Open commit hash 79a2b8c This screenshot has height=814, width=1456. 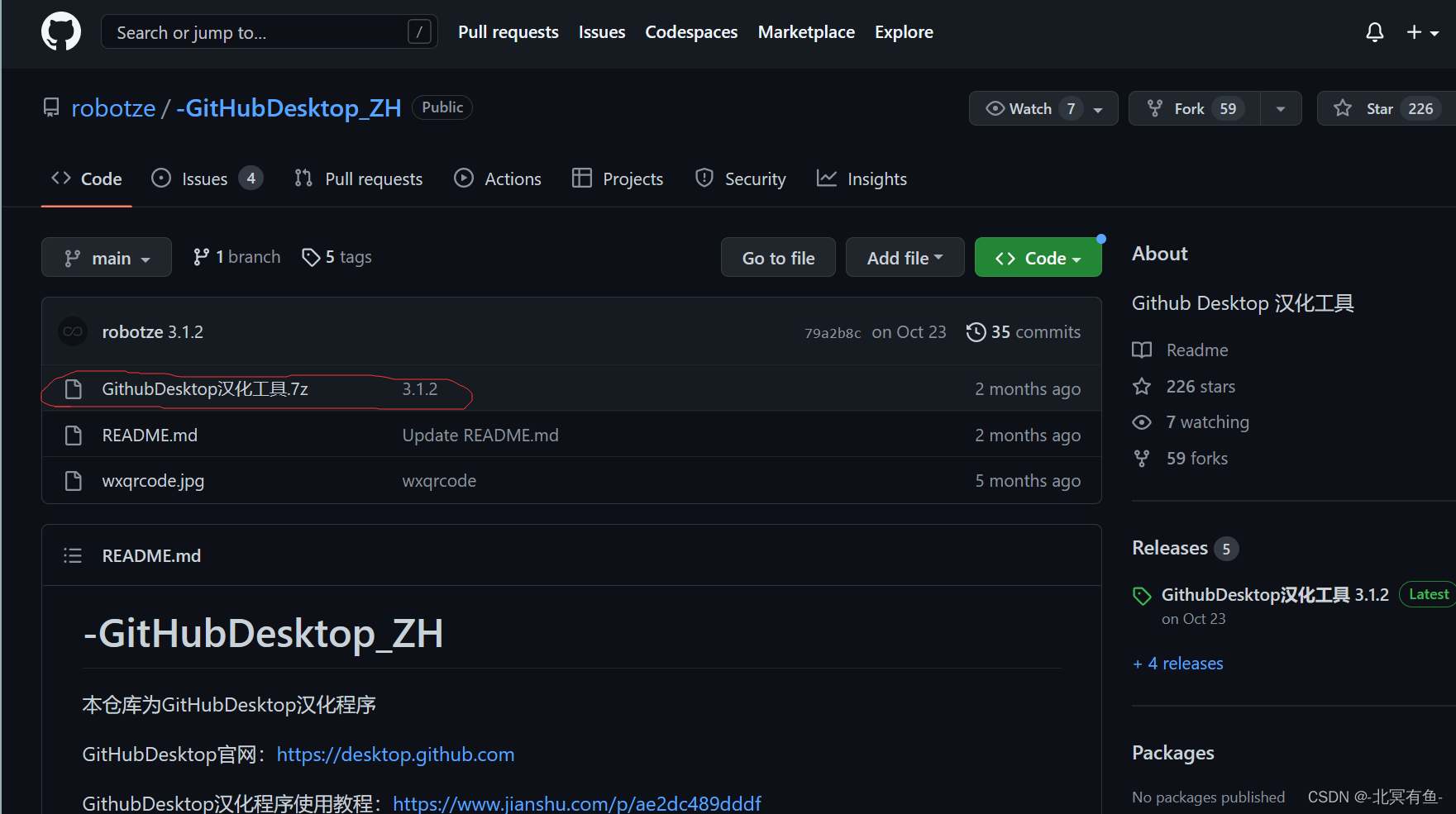(833, 333)
